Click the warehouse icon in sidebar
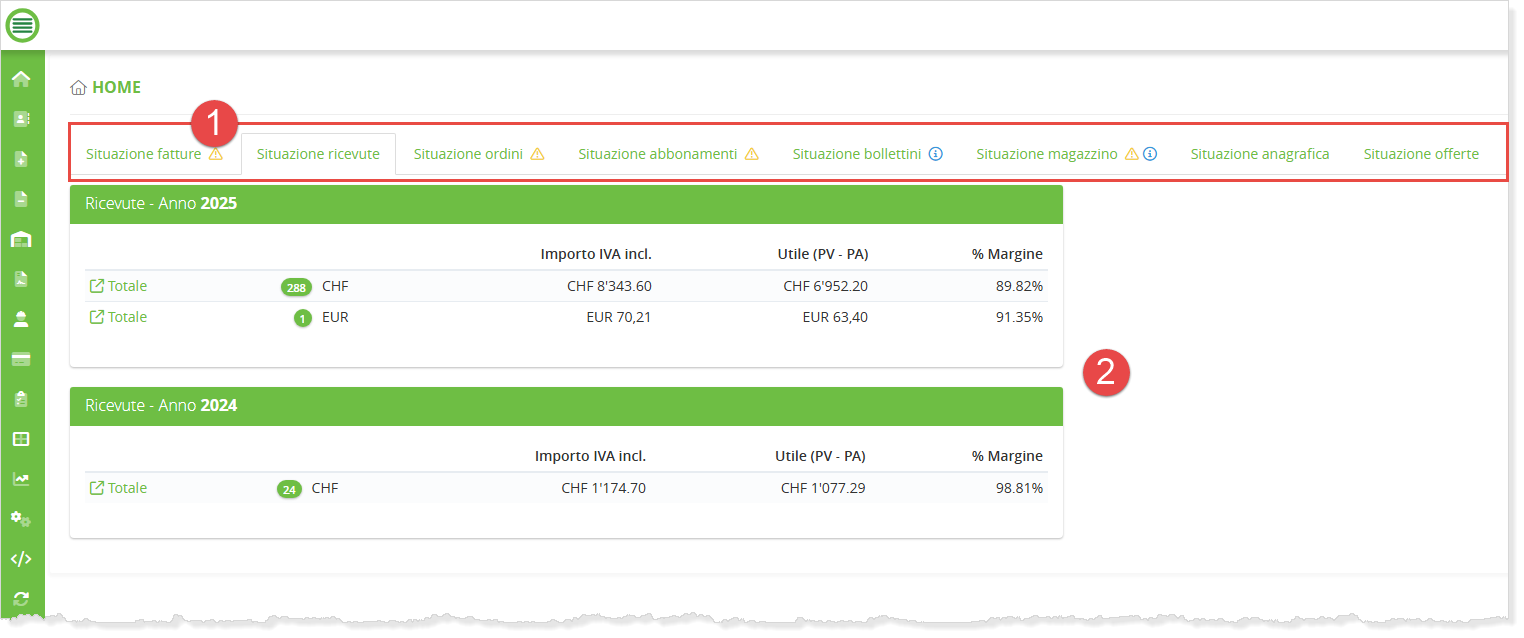The height and width of the screenshot is (638, 1524). [x=21, y=239]
